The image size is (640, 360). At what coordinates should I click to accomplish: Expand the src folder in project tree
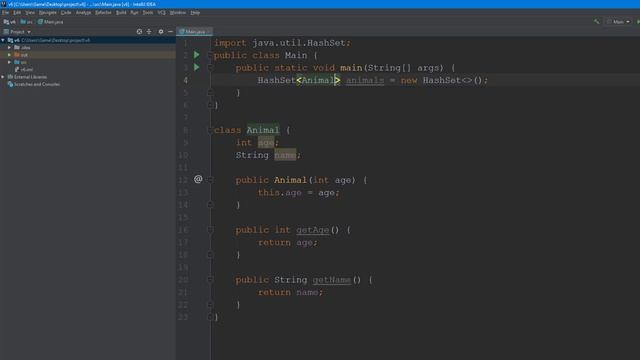[x=9, y=62]
